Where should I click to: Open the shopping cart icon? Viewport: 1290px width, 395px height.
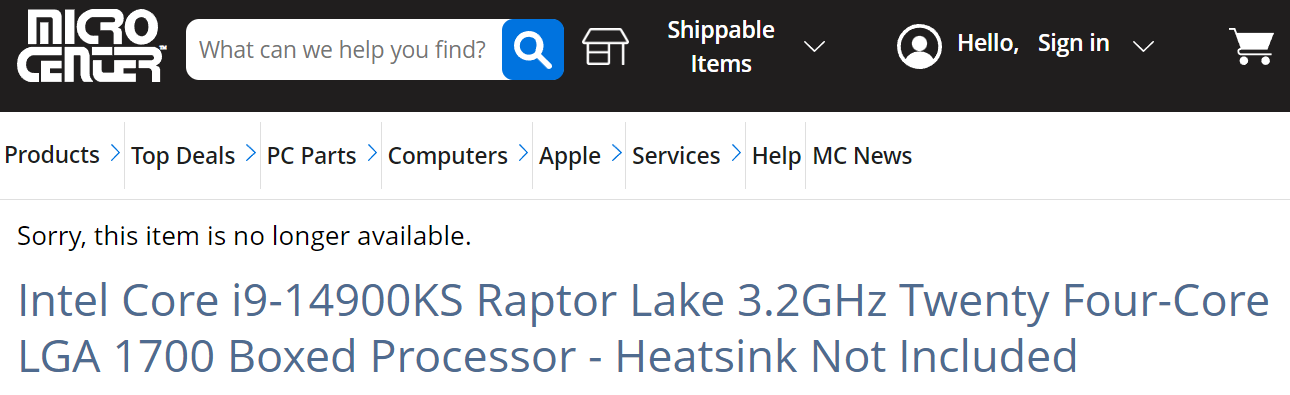point(1250,46)
